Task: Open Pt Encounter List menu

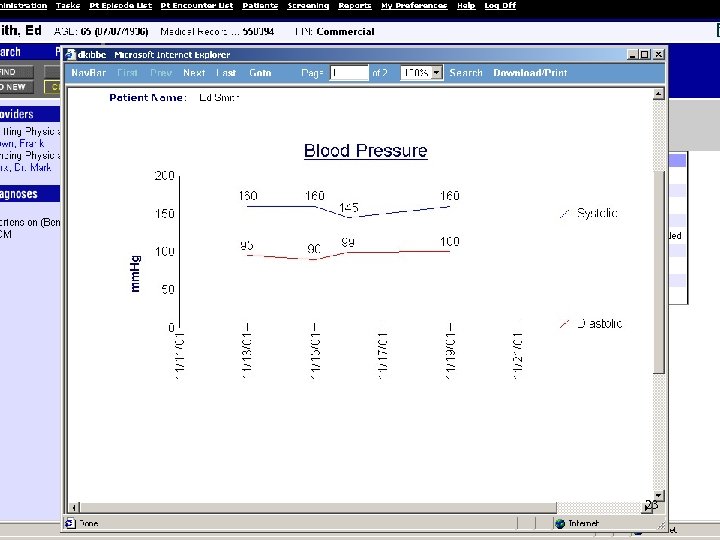Action: point(197,6)
